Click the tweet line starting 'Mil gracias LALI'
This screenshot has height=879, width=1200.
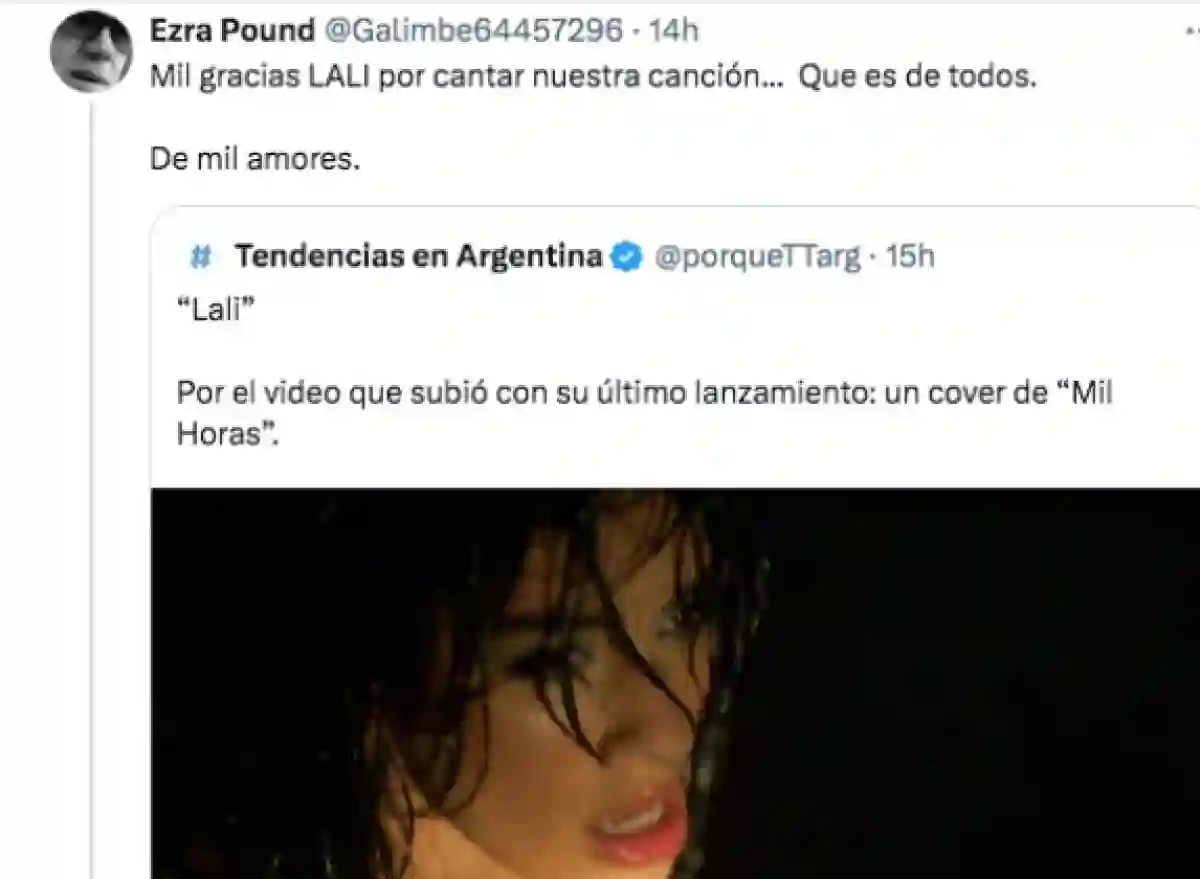tap(593, 78)
